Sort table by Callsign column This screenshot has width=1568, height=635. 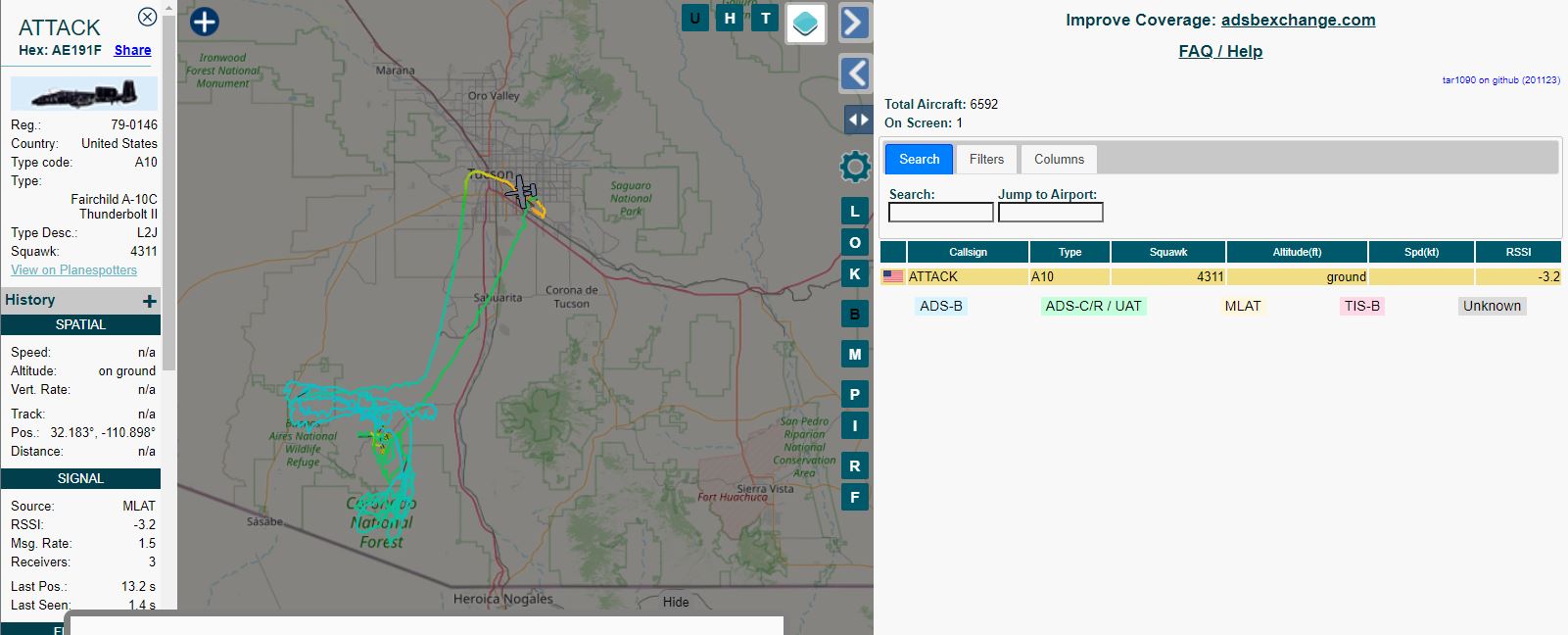[x=968, y=252]
